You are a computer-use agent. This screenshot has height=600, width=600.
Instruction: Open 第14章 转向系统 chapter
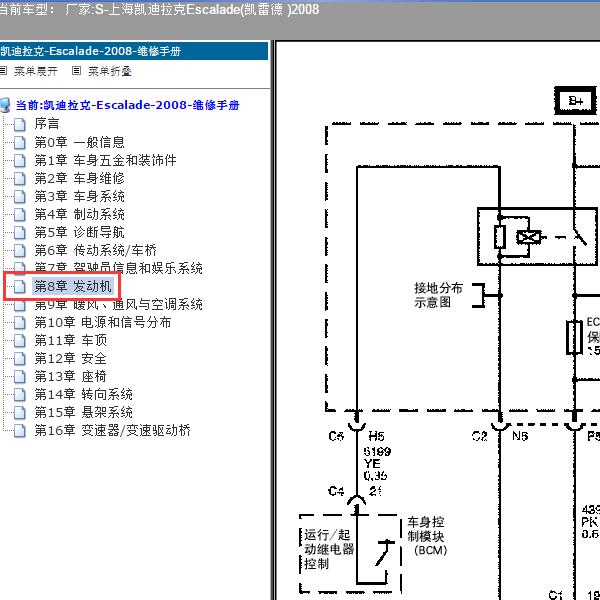(x=83, y=394)
